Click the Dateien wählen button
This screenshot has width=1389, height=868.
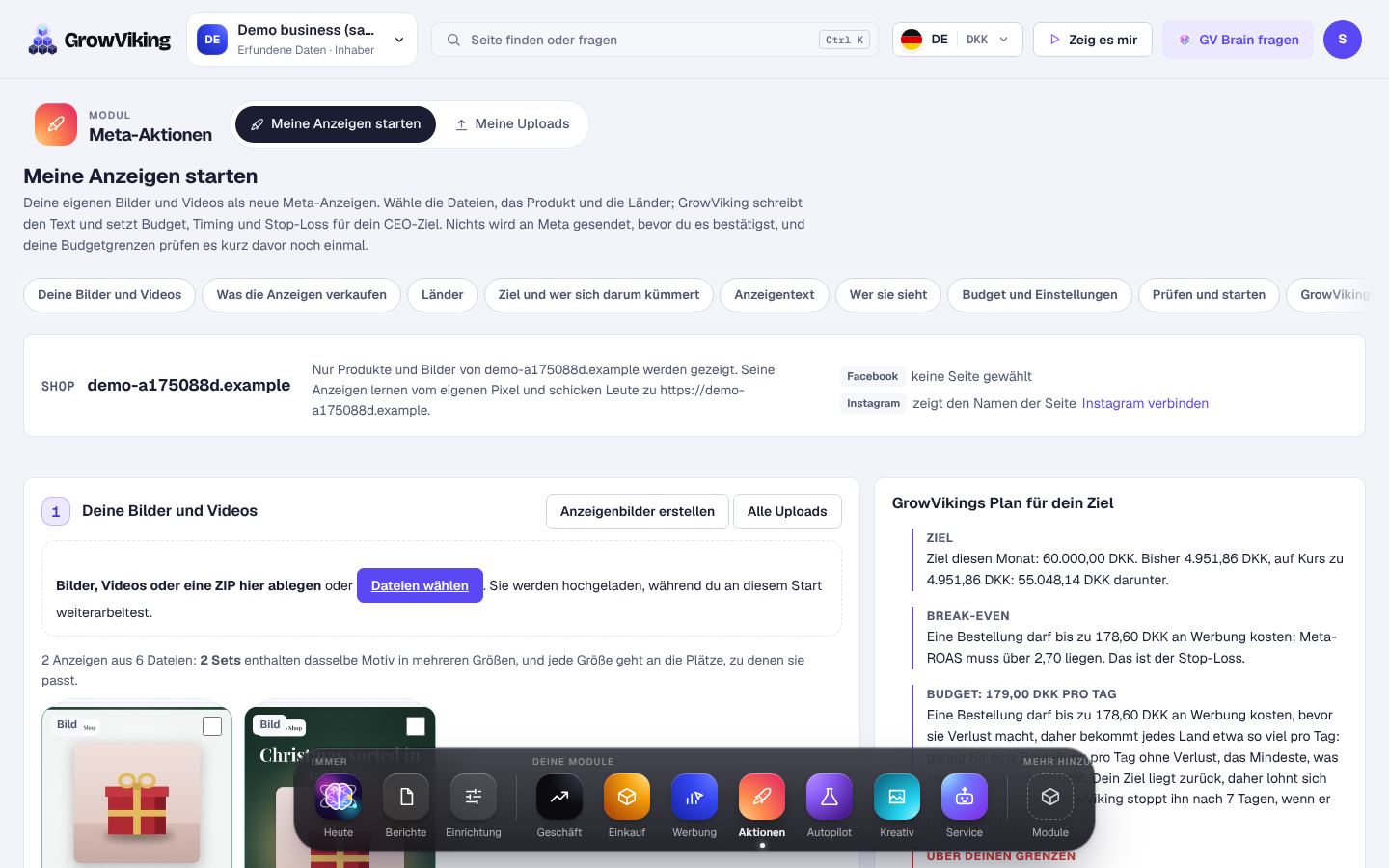tap(420, 585)
